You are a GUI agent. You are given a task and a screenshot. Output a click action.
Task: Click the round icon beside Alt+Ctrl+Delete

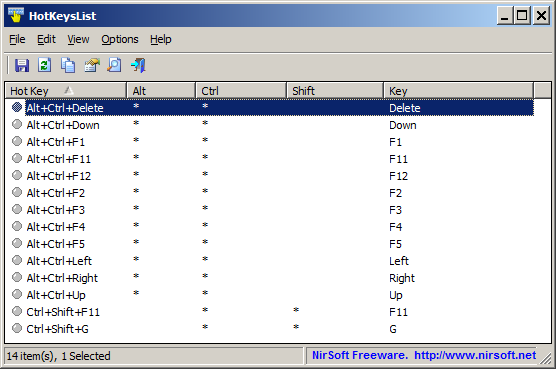[x=17, y=107]
